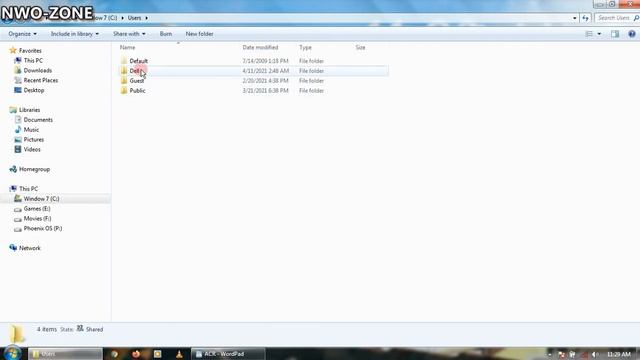Launch VLC from the taskbar
This screenshot has height=360, width=640.
coord(179,354)
